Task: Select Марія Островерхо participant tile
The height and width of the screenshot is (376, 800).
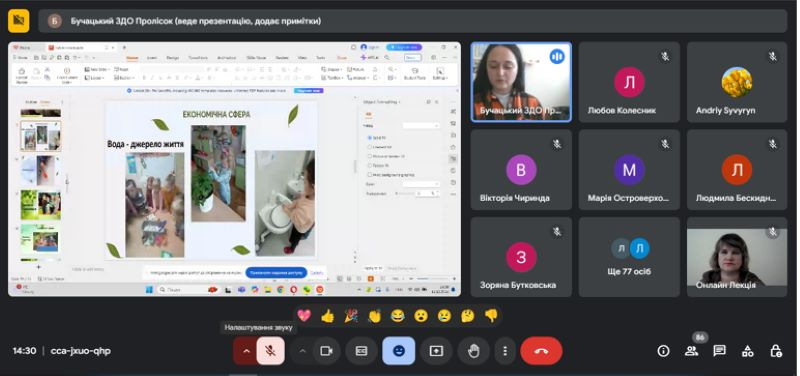Action: [x=629, y=169]
